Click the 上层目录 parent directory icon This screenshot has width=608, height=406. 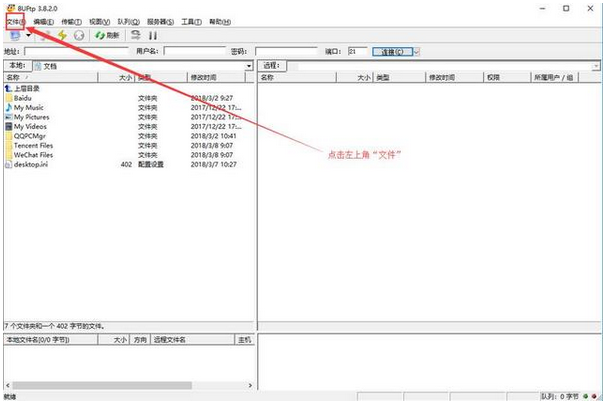tap(9, 88)
